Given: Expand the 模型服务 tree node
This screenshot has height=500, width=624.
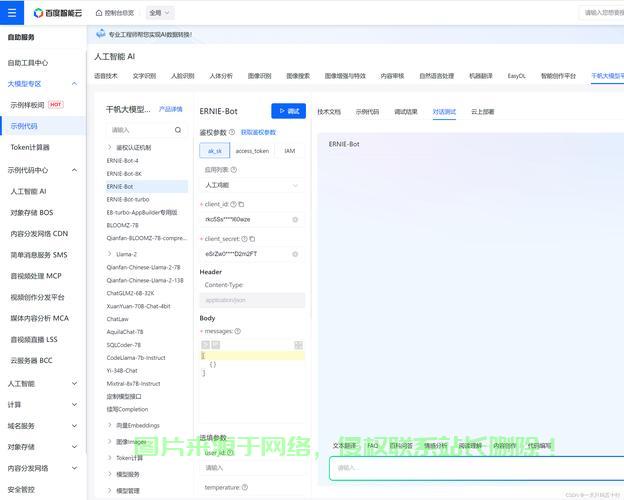Looking at the screenshot, I should click(109, 474).
